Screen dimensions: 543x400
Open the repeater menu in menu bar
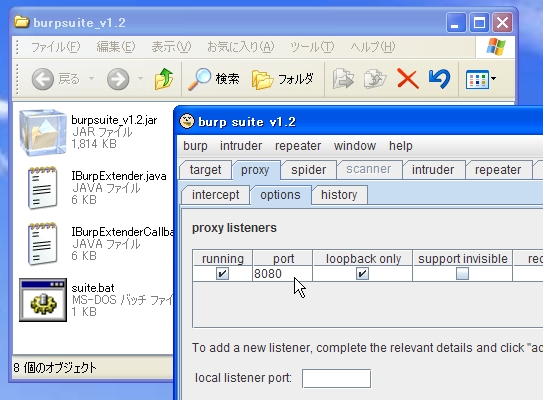point(298,146)
